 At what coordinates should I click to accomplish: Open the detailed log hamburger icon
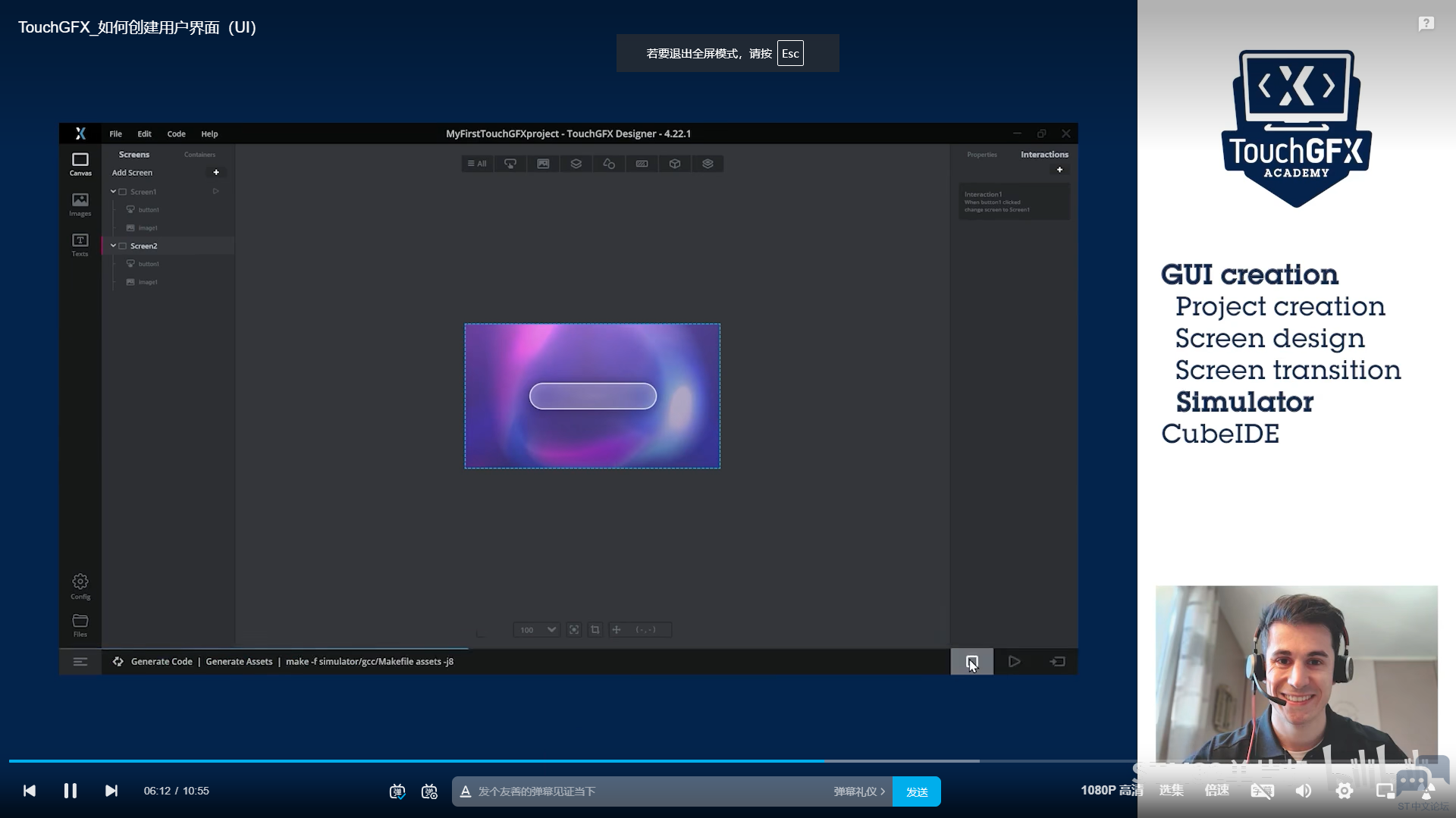coord(80,661)
